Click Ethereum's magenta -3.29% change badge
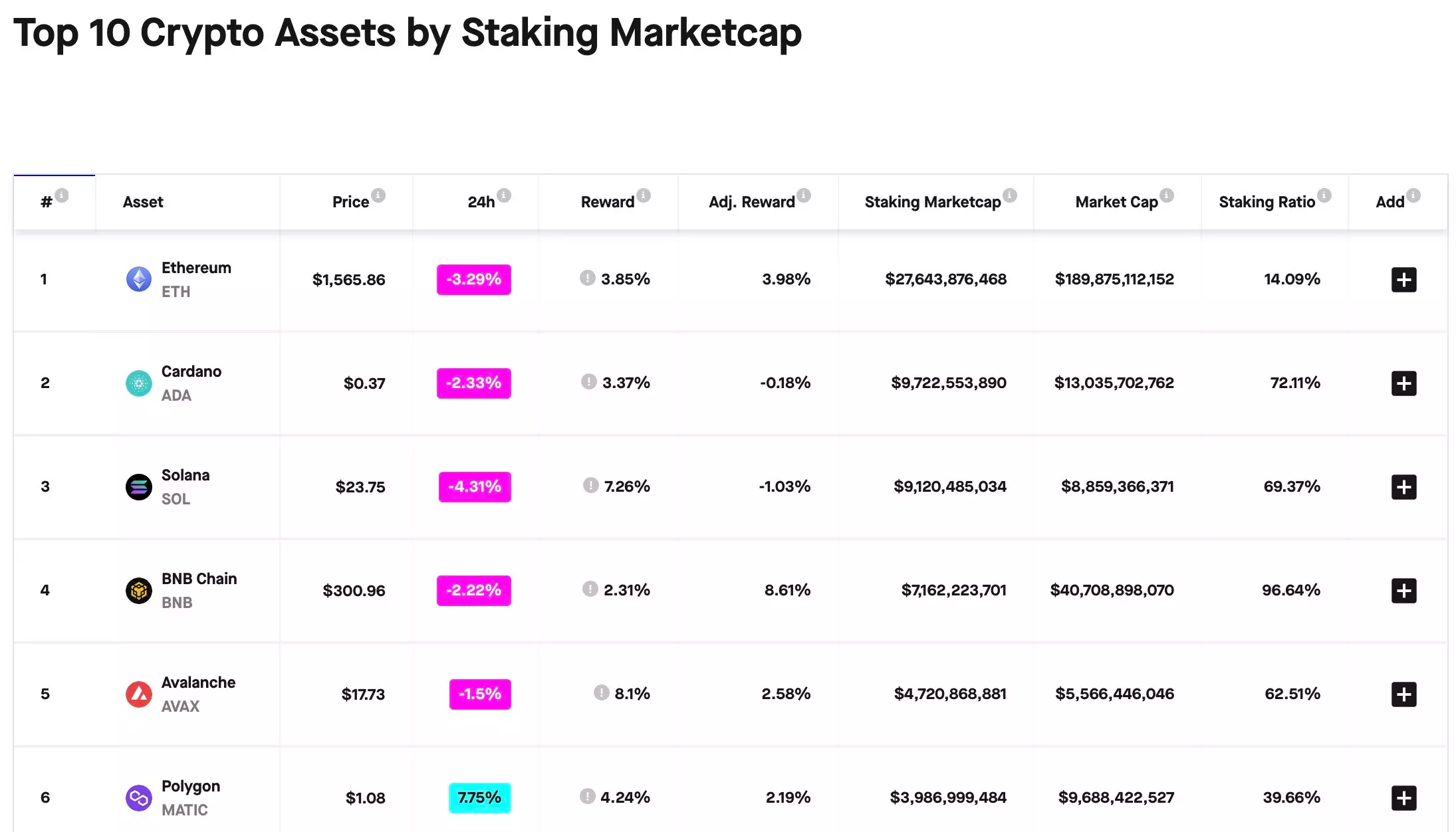The height and width of the screenshot is (832, 1456). click(473, 279)
